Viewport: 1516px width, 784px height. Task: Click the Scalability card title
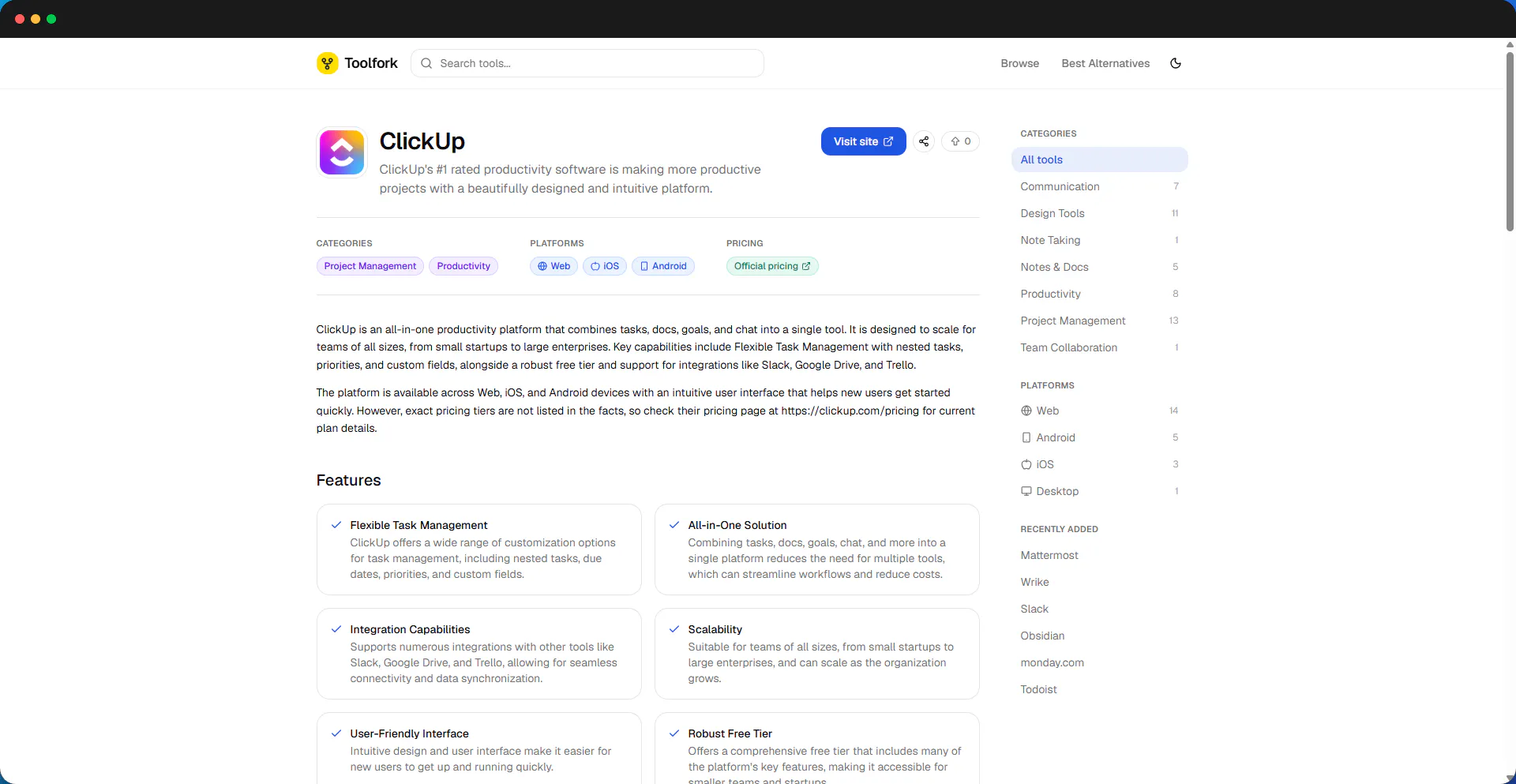click(715, 629)
